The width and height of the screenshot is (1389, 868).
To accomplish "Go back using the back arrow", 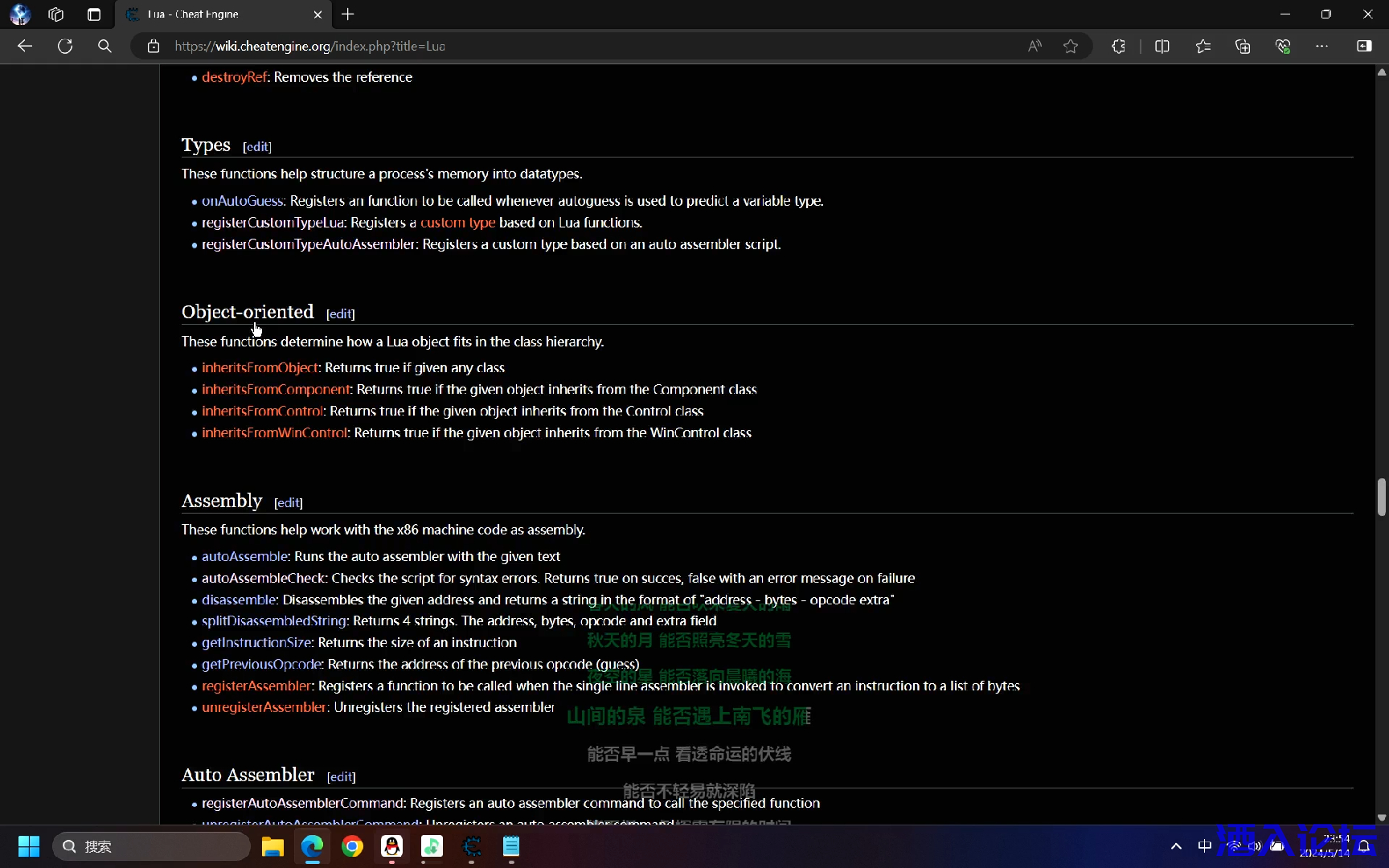I will pyautogui.click(x=25, y=47).
